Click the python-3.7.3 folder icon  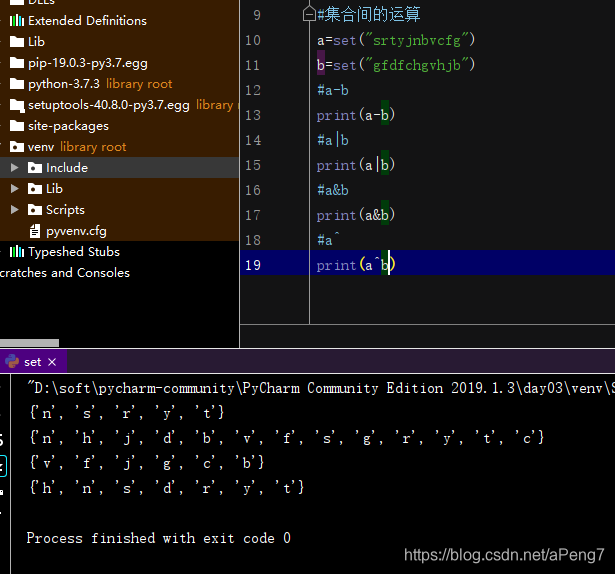point(17,84)
